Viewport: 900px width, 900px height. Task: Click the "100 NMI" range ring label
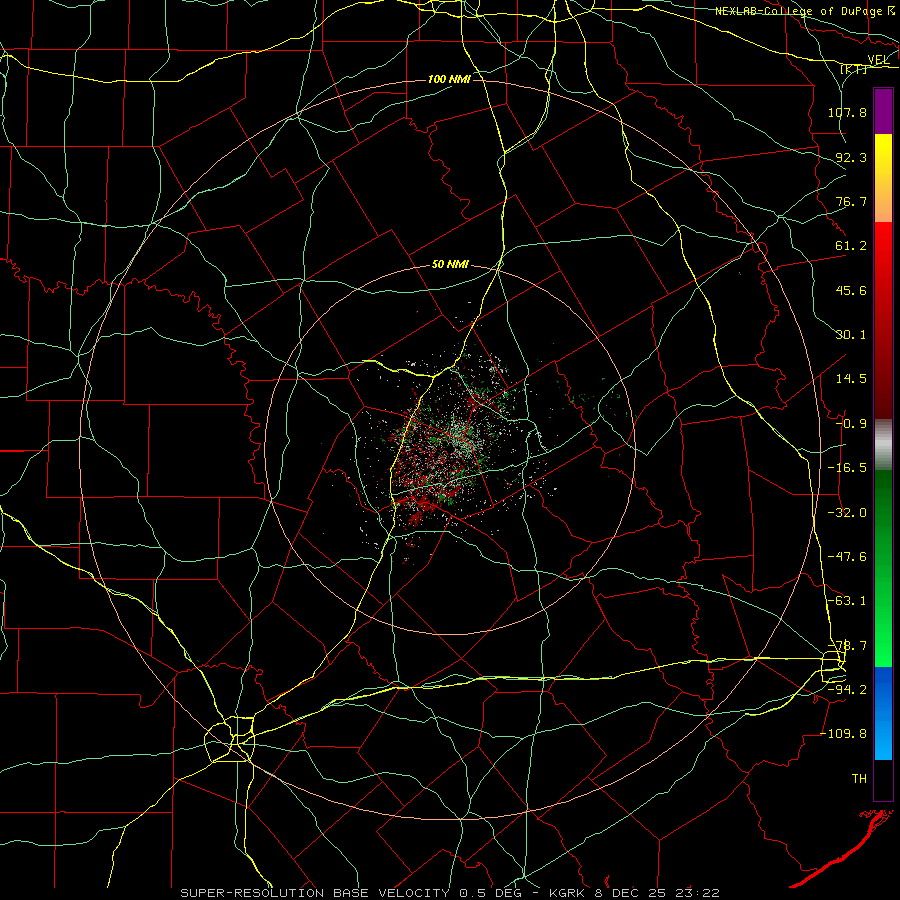[x=449, y=79]
